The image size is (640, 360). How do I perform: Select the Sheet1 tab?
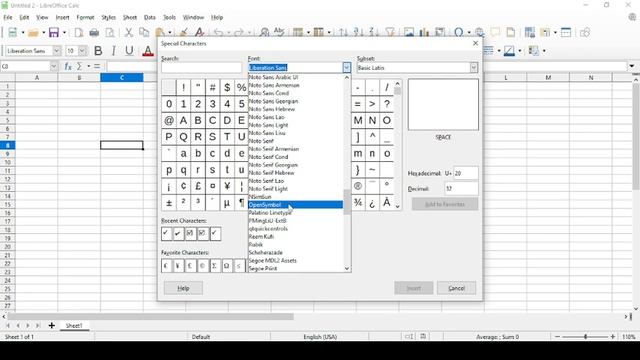(74, 326)
